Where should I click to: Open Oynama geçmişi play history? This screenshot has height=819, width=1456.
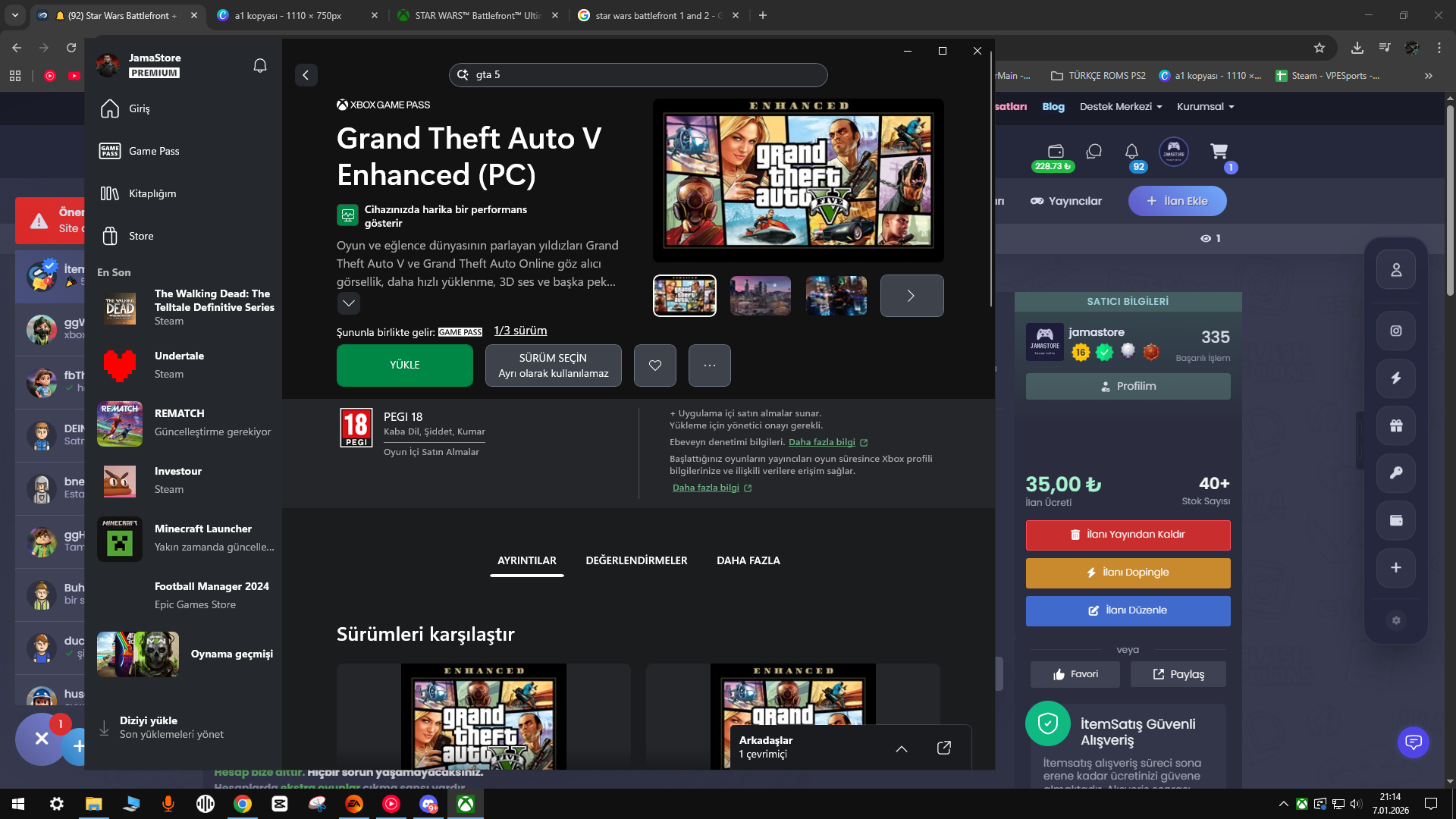pyautogui.click(x=186, y=654)
